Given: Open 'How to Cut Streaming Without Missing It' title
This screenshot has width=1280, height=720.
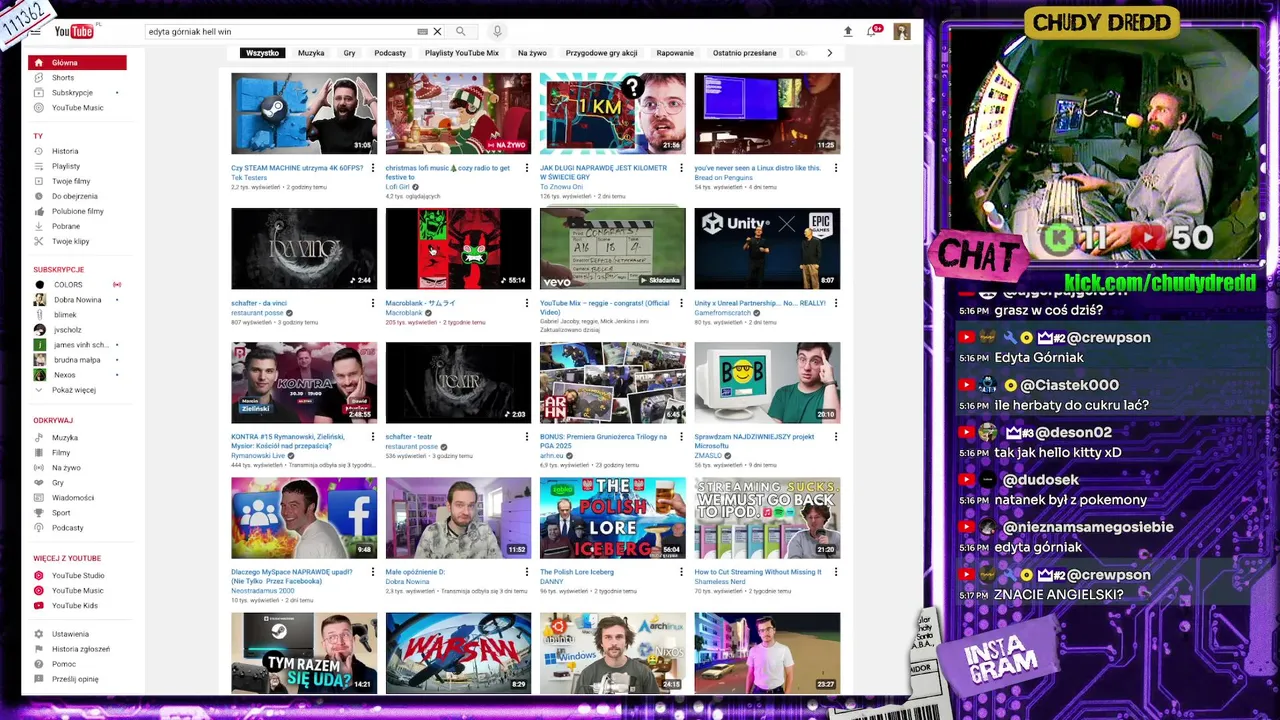Looking at the screenshot, I should 758,572.
